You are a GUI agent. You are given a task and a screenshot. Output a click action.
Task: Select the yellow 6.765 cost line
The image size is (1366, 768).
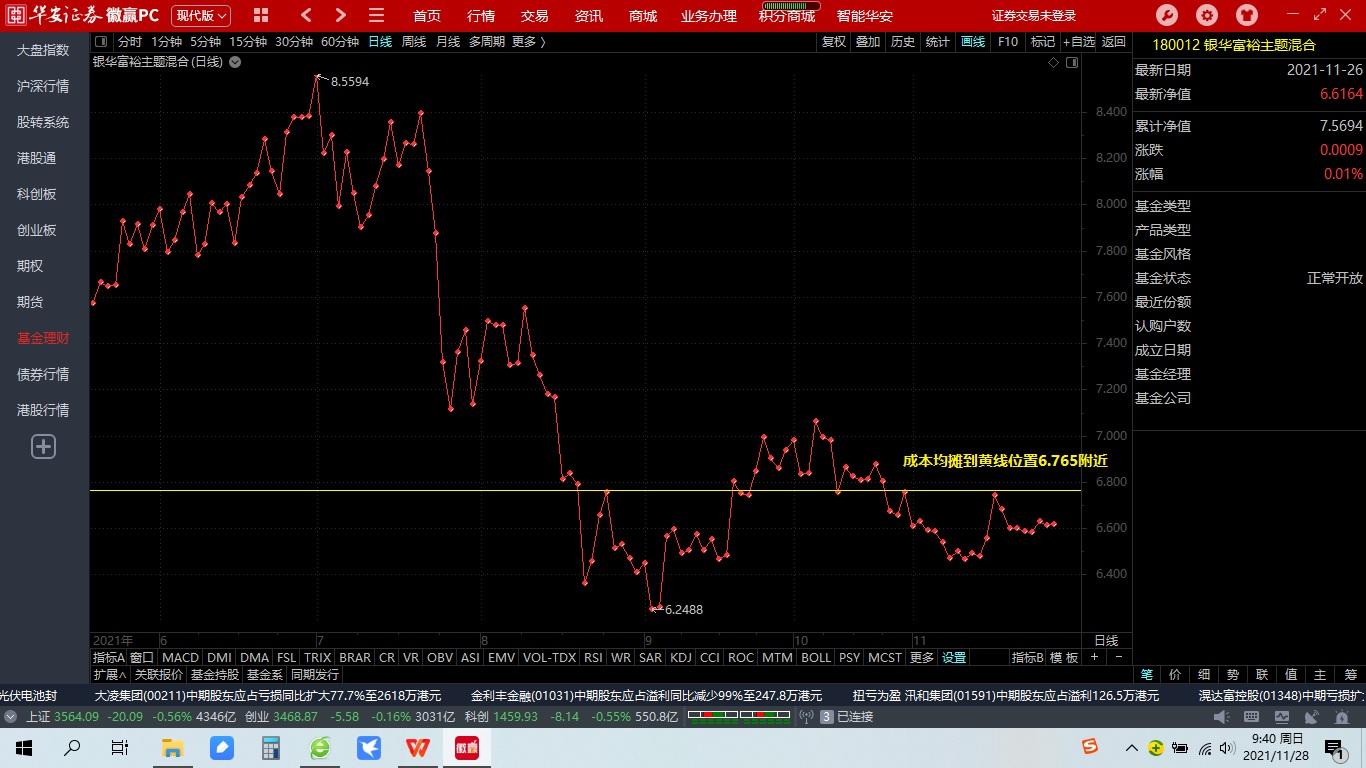tap(585, 490)
